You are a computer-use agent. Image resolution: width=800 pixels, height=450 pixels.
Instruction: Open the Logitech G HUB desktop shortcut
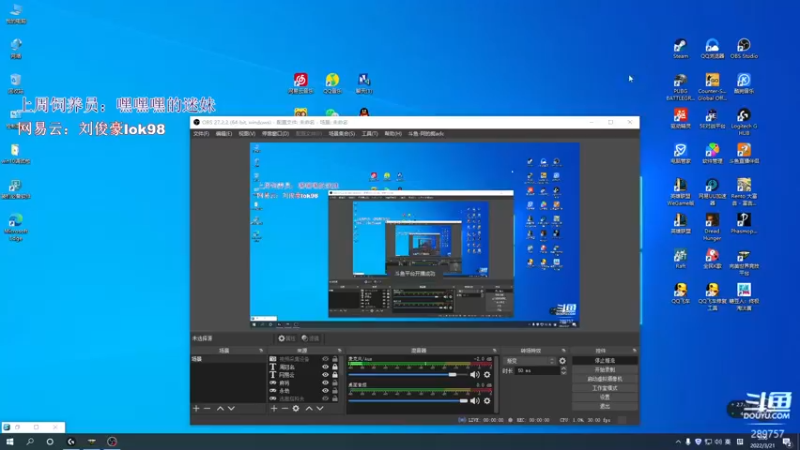pyautogui.click(x=744, y=121)
